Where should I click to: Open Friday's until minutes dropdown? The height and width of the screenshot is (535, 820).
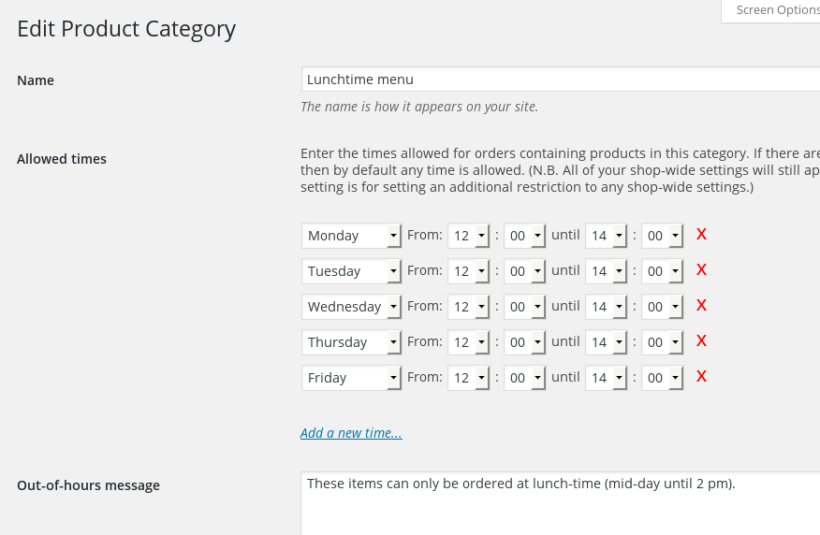pos(662,378)
